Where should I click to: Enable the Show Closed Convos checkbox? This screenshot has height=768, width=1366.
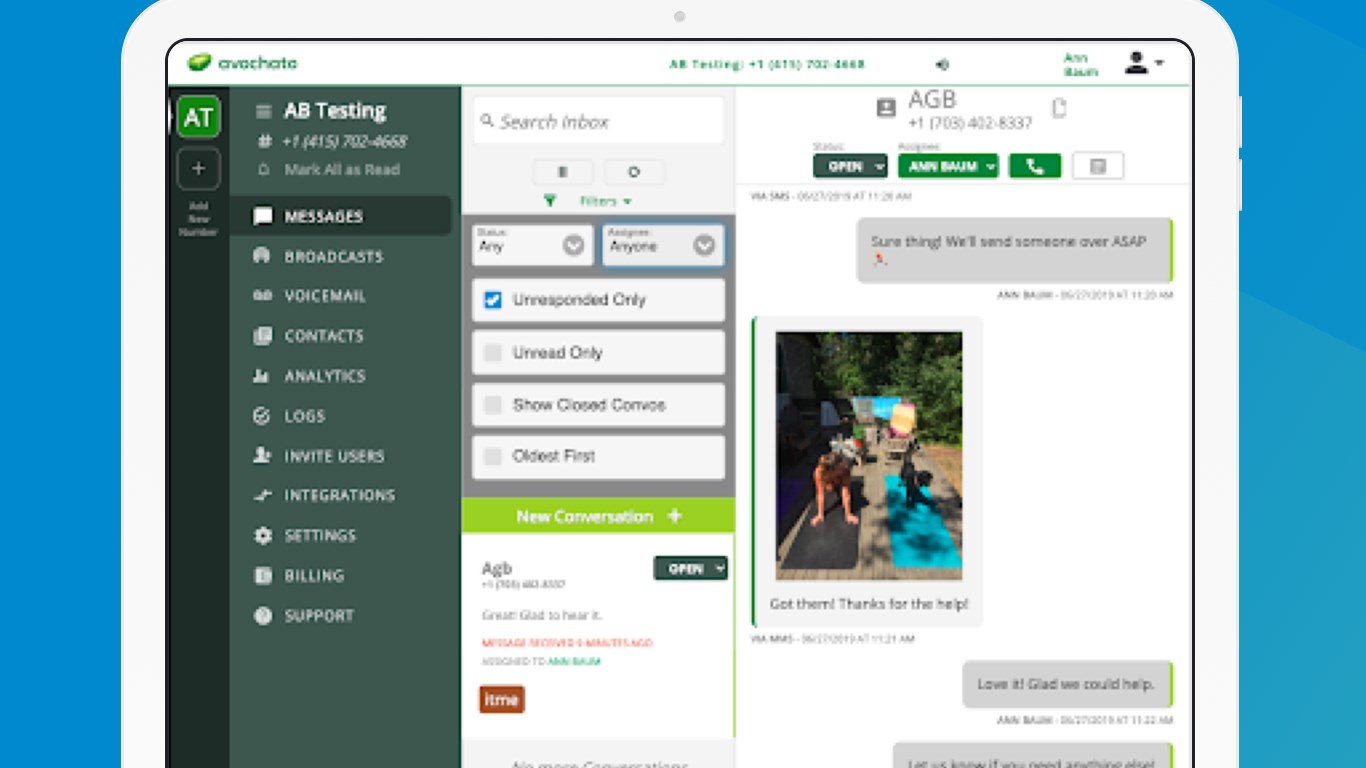[493, 405]
